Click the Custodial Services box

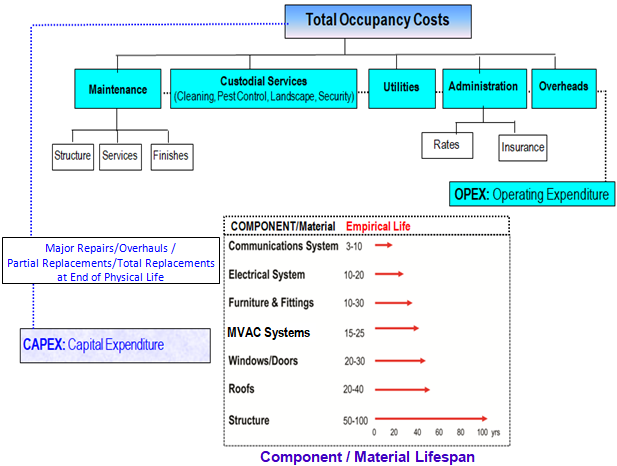click(x=263, y=88)
